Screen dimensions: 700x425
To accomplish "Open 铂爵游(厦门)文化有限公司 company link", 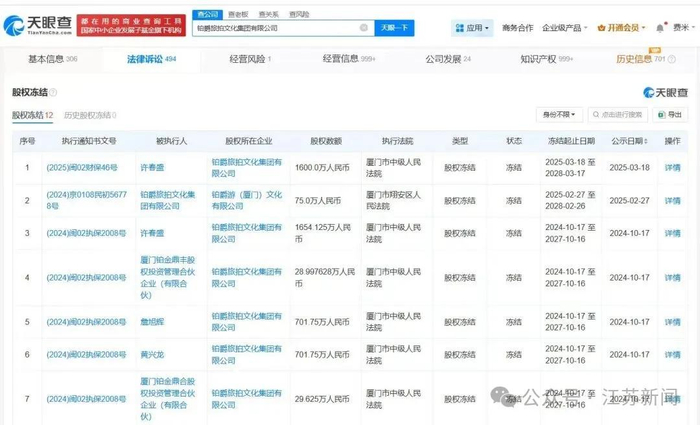I will coord(247,200).
